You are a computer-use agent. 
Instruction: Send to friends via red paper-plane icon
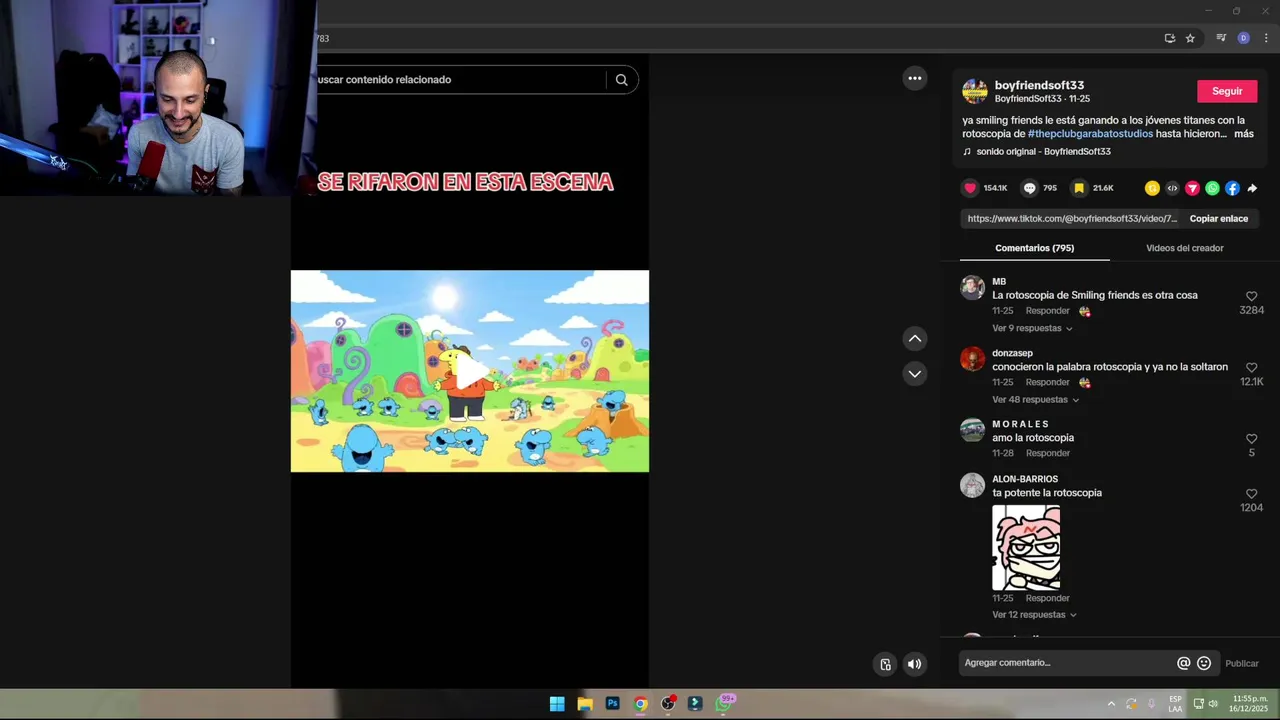(x=1192, y=188)
